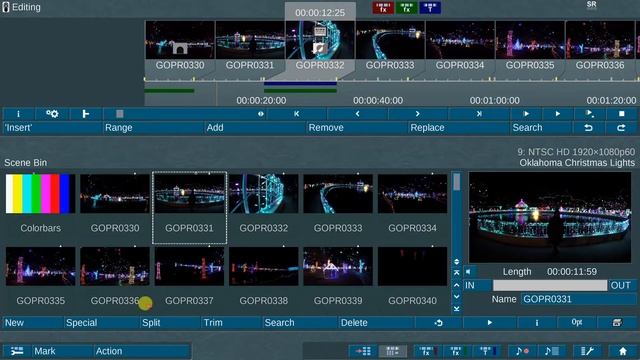Image resolution: width=640 pixels, height=360 pixels.
Task: Open storyboard settings gear icon
Action: click(x=52, y=114)
